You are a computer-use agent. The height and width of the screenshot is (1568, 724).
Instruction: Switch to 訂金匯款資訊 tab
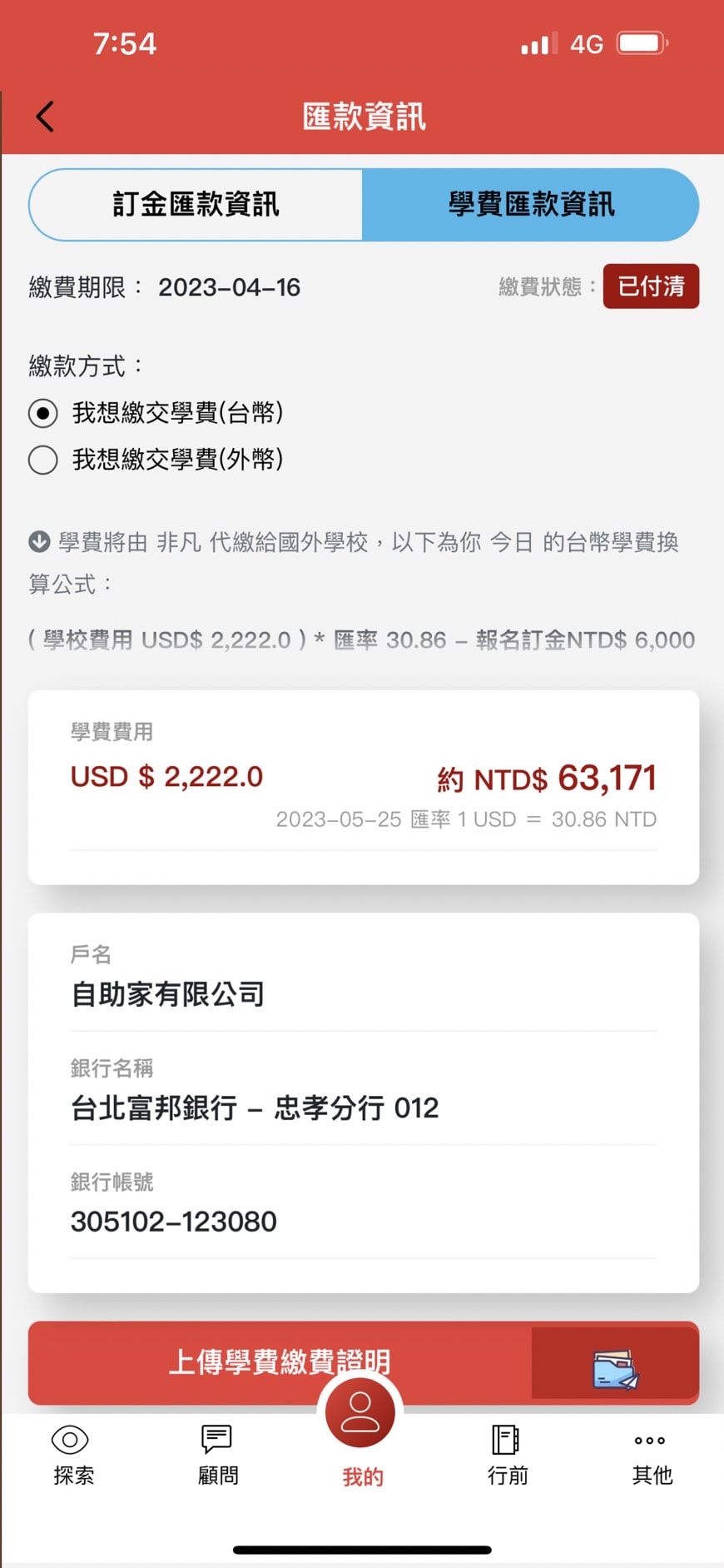pyautogui.click(x=196, y=205)
